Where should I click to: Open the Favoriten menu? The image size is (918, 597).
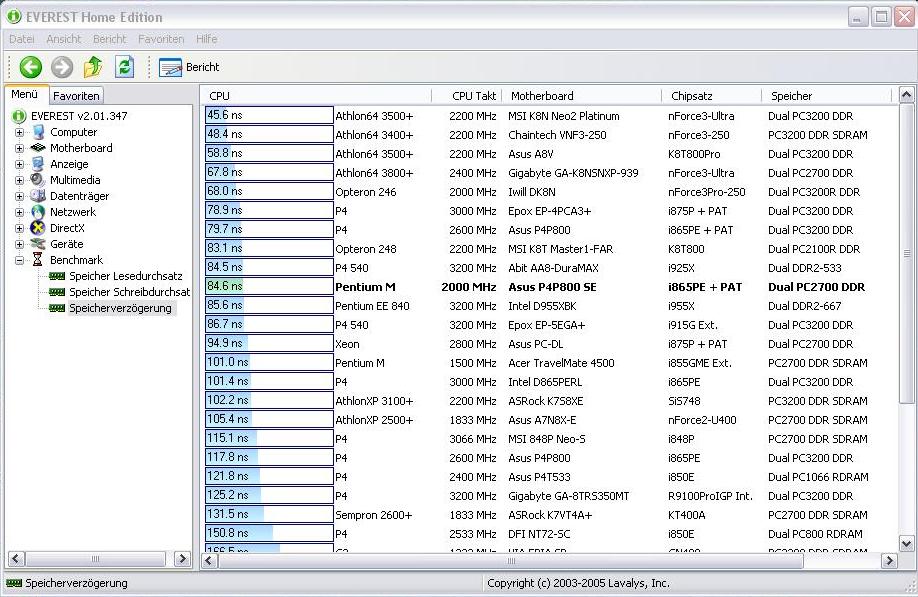click(161, 39)
